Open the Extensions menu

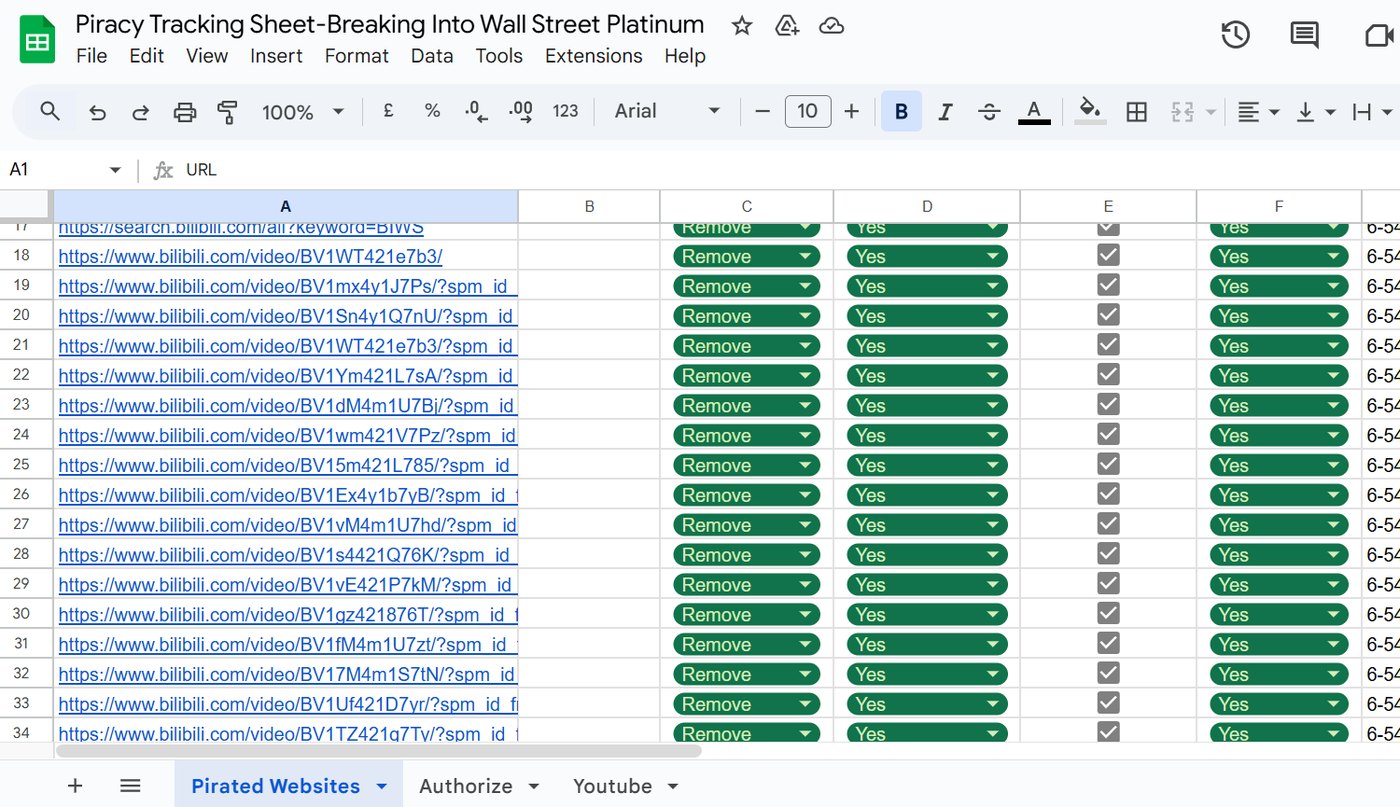[594, 56]
